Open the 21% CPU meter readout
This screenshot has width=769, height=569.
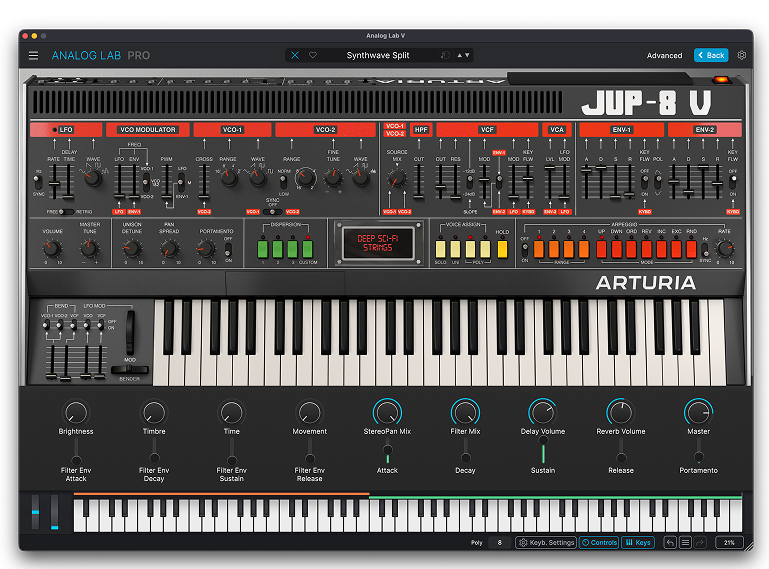(729, 543)
